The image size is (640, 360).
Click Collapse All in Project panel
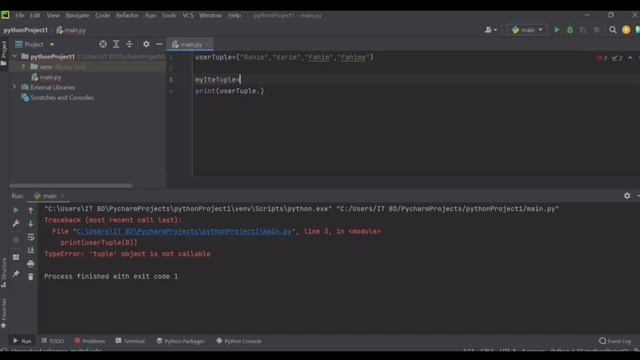(129, 44)
